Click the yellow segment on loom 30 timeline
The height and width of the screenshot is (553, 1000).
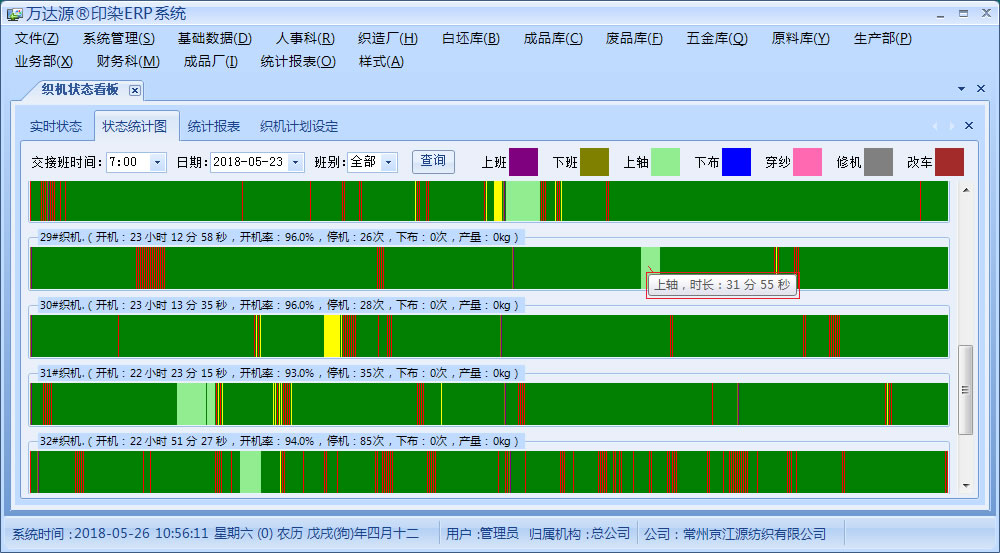[332, 336]
